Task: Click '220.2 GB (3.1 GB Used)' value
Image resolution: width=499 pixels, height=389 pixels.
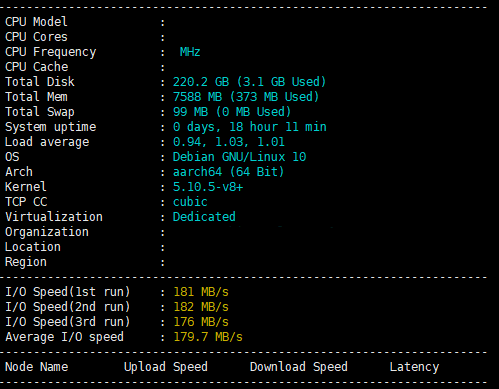Action: click(249, 82)
